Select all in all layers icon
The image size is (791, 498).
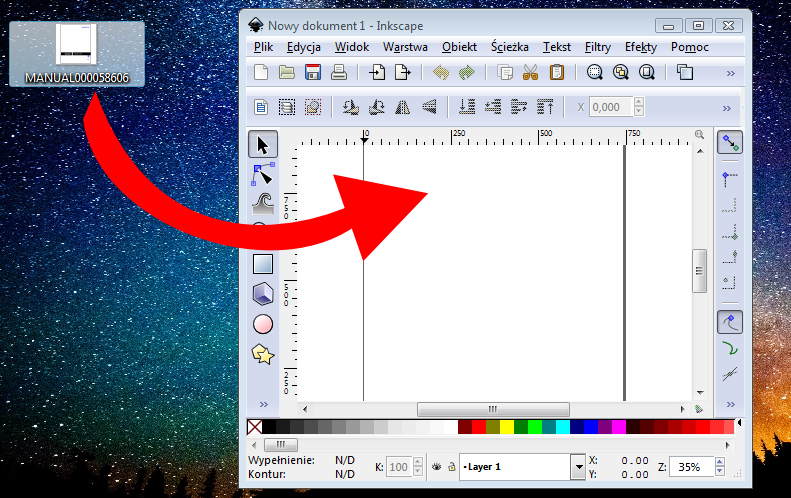(287, 107)
